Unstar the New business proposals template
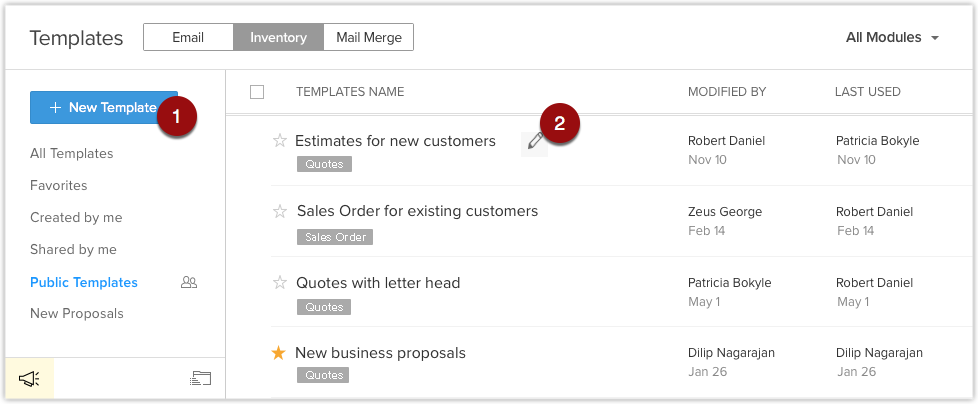 click(x=278, y=354)
